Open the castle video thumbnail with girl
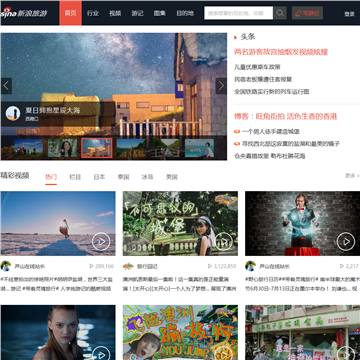This screenshot has height=360, width=360. tap(180, 223)
